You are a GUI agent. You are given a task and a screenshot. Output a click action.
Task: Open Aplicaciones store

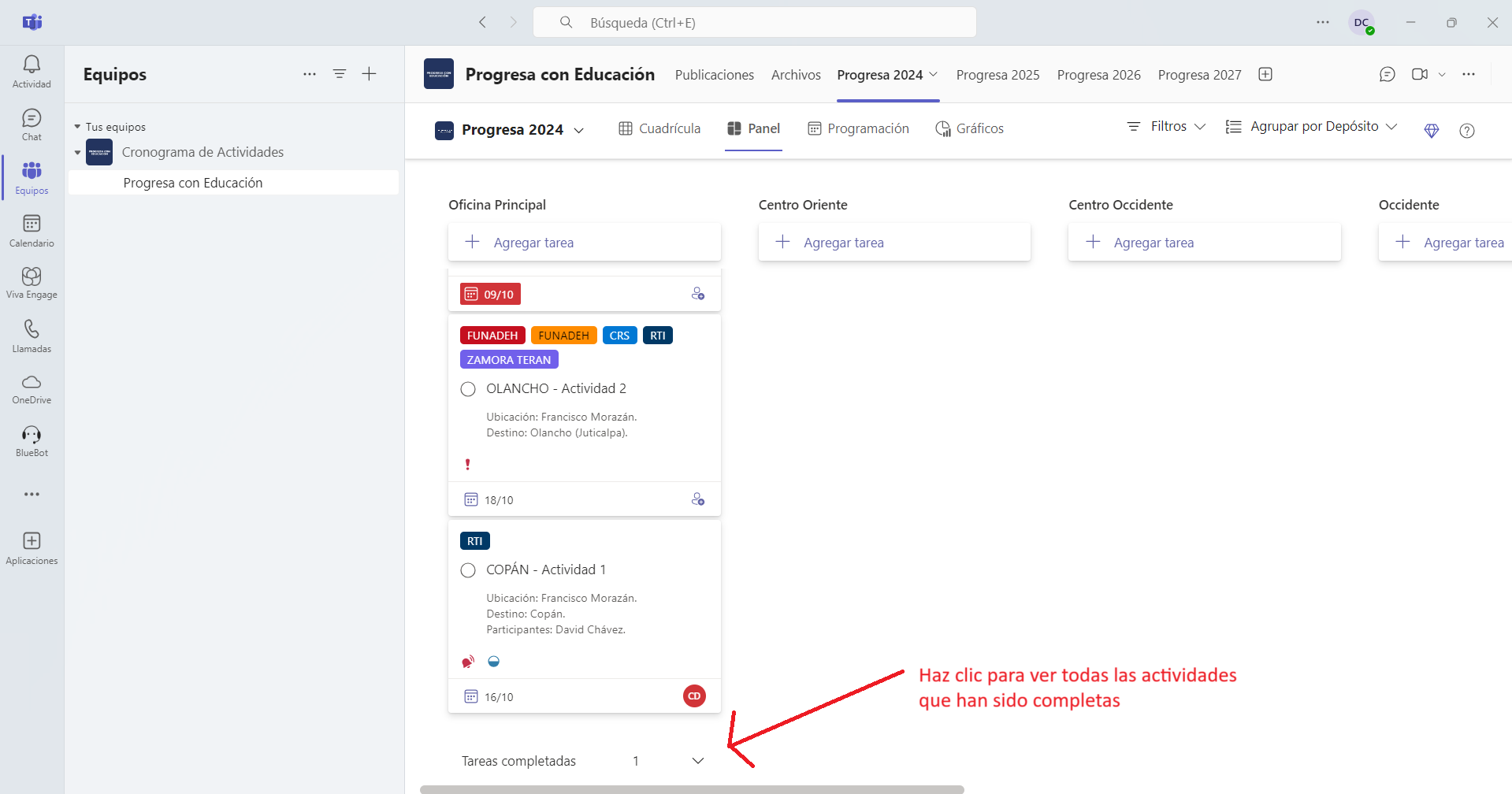(x=32, y=549)
